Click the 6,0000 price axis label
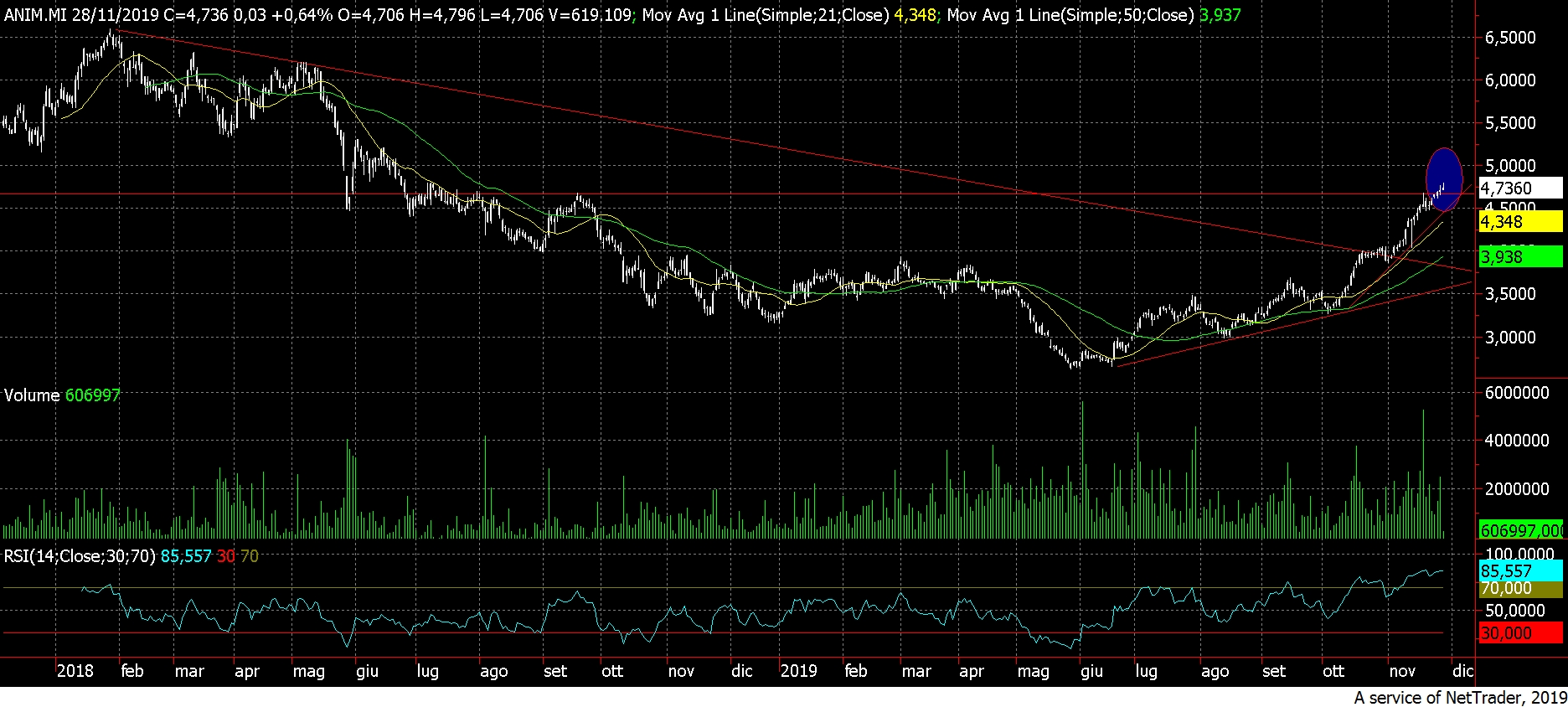The width and height of the screenshot is (1568, 707). (x=1510, y=80)
